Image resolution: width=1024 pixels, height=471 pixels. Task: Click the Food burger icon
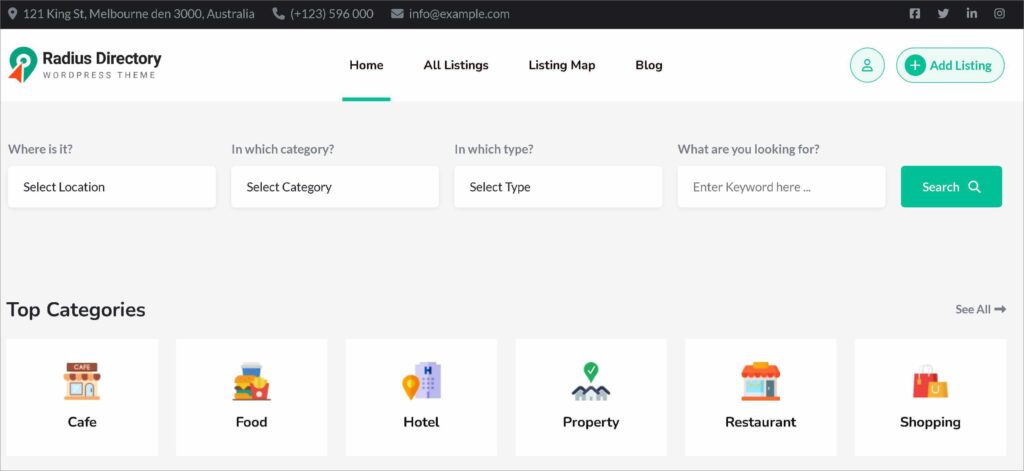(x=251, y=381)
